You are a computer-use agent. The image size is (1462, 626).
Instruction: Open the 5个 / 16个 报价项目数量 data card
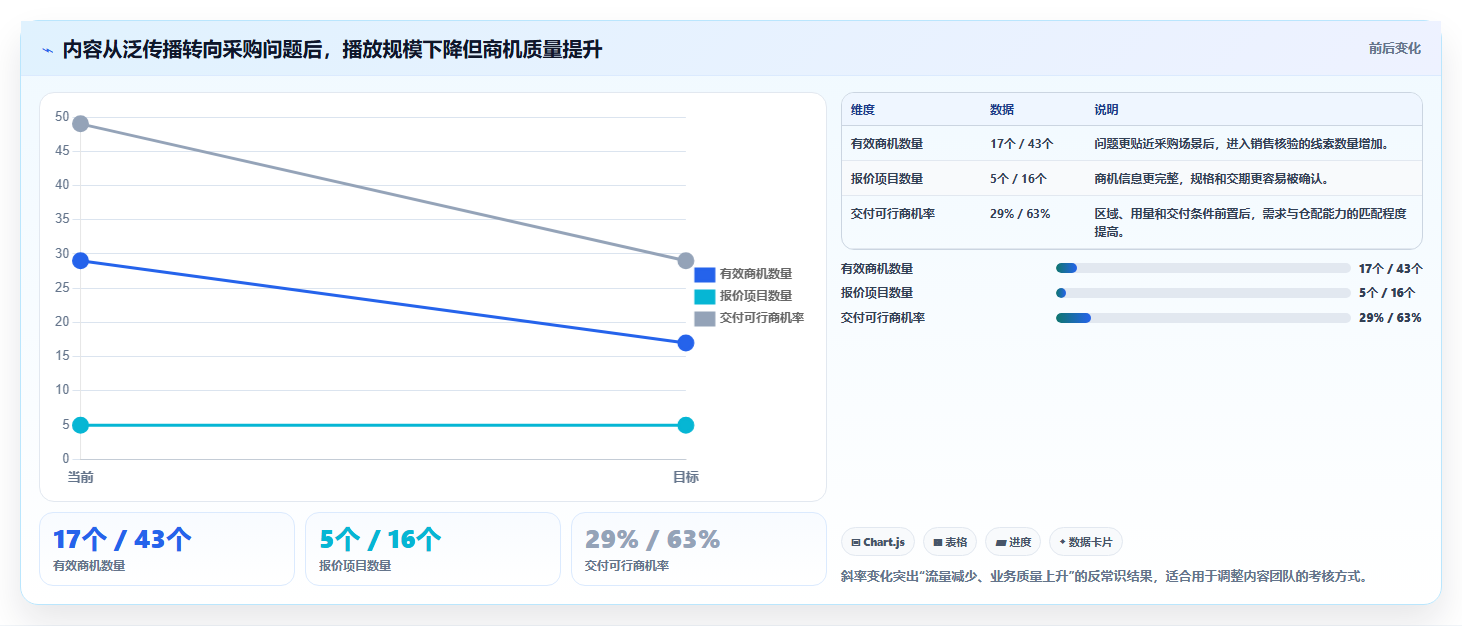433,549
